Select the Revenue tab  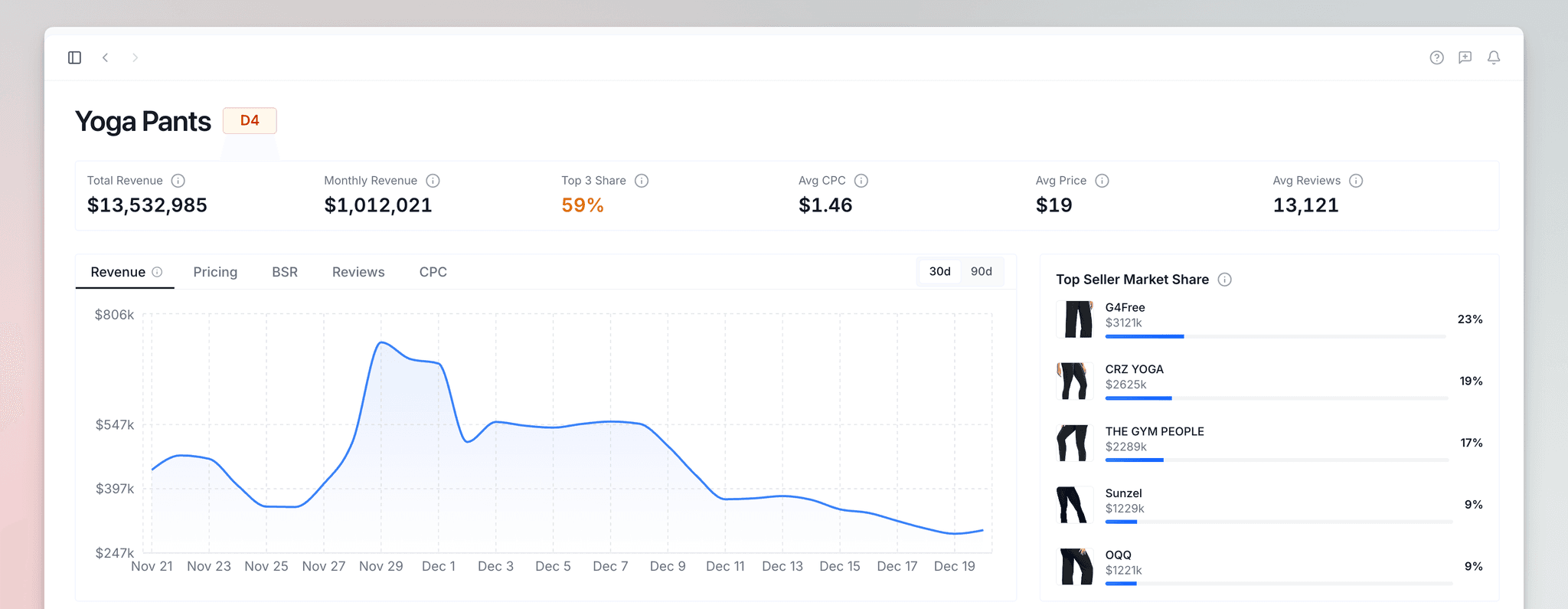pyautogui.click(x=125, y=272)
